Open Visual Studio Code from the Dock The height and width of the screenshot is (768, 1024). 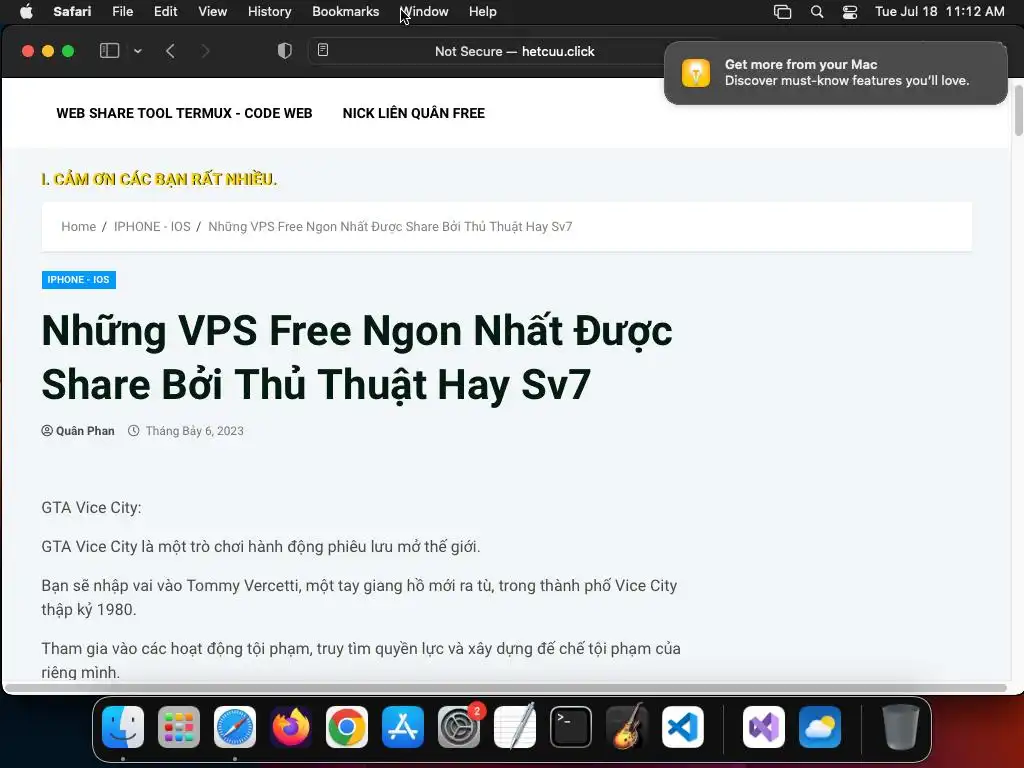pyautogui.click(x=683, y=727)
